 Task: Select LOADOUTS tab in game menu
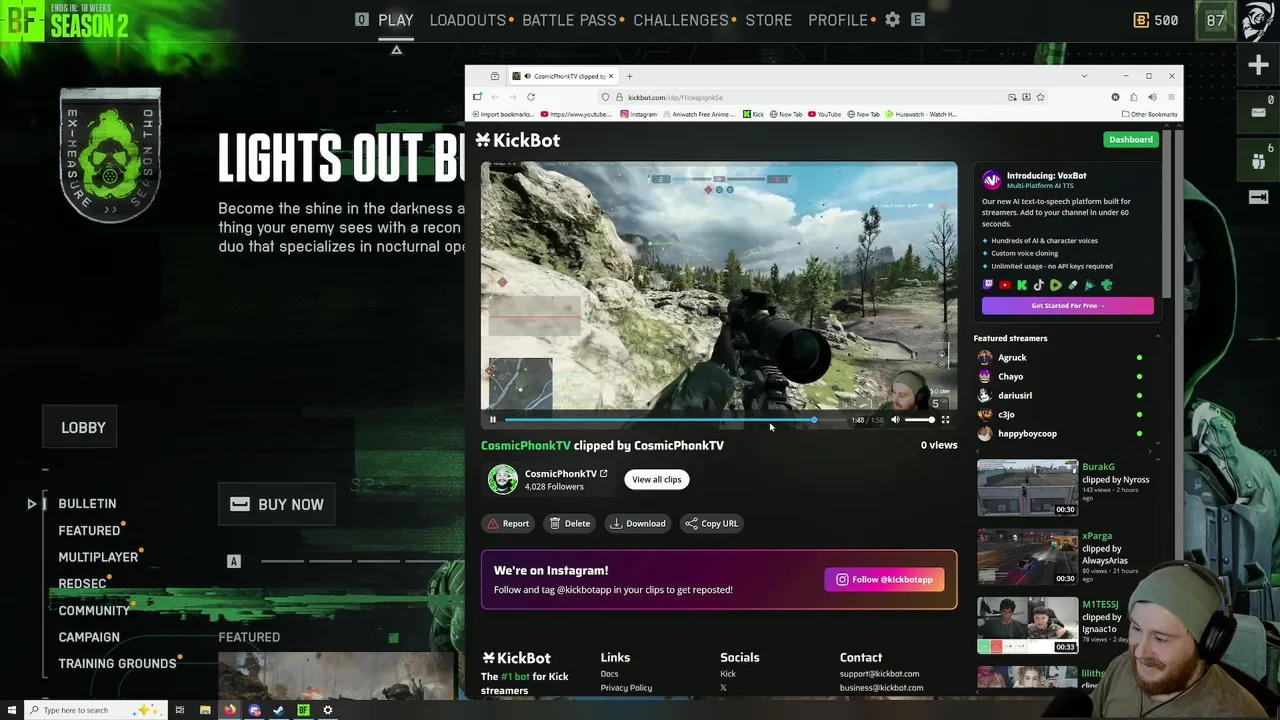coord(468,20)
